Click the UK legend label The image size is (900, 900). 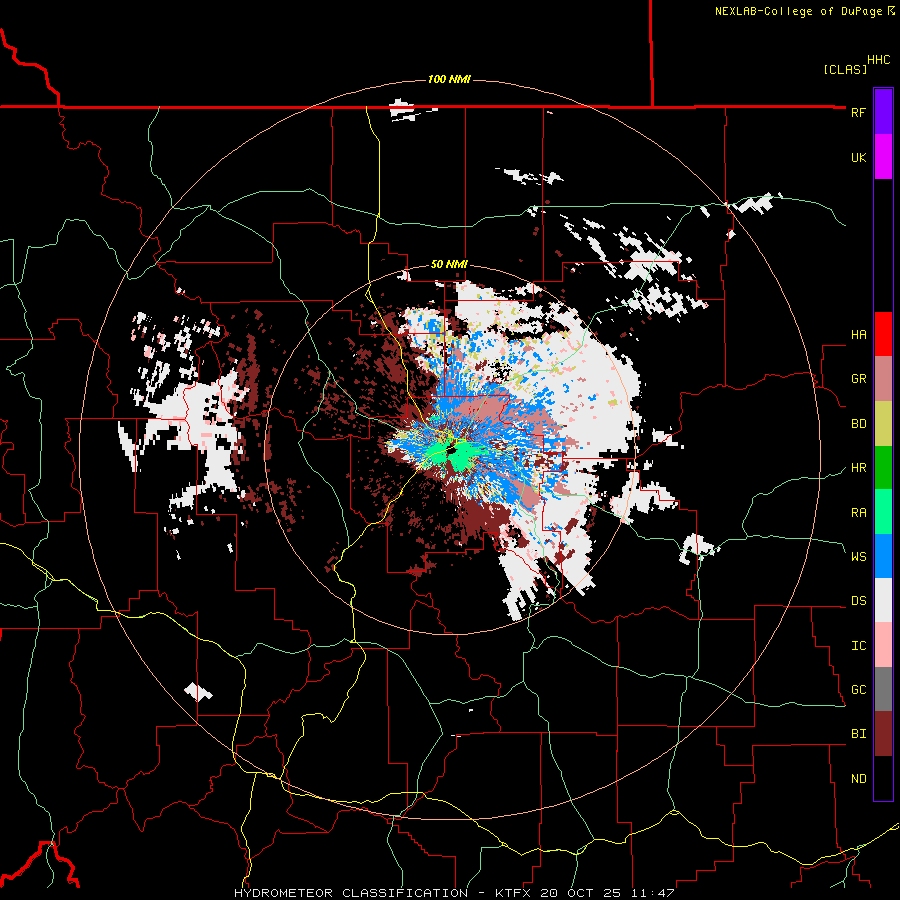858,157
